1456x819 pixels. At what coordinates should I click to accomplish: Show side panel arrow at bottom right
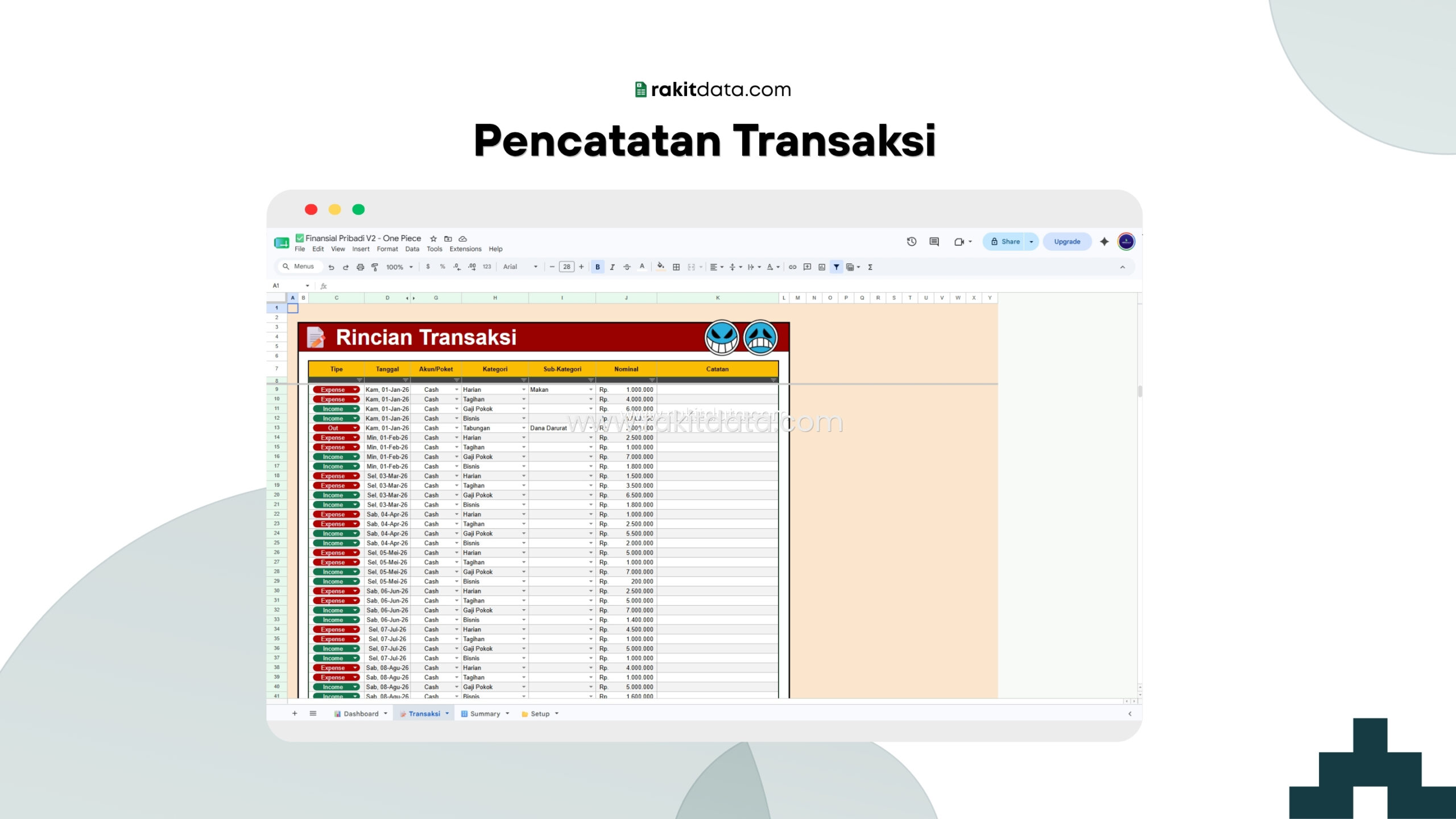(x=1130, y=713)
